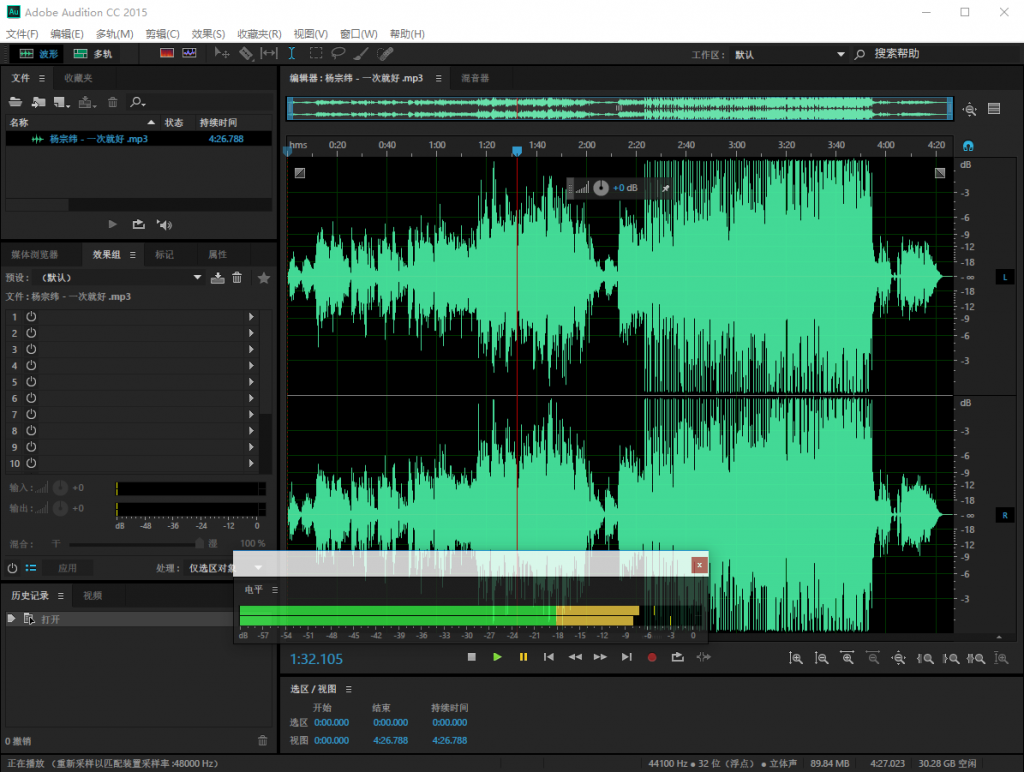Viewport: 1024px width, 772px height.
Task: Toggle power for effect slot 7
Action: [x=31, y=414]
